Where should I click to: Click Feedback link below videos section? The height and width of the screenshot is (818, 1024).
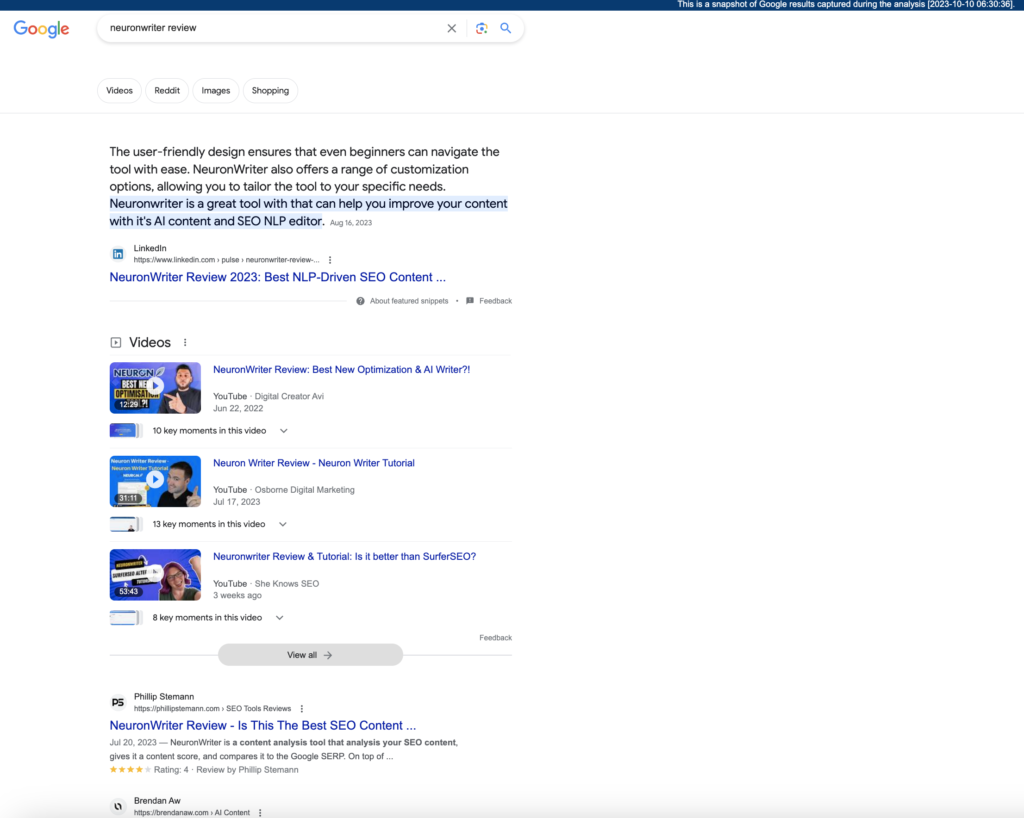point(495,638)
